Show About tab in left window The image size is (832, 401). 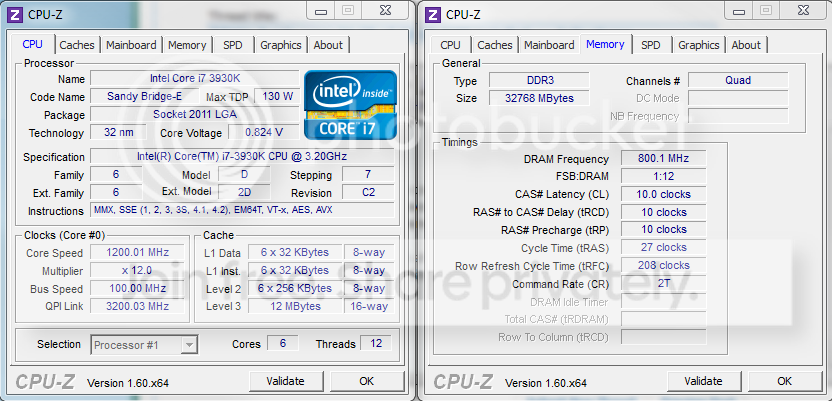tap(328, 45)
